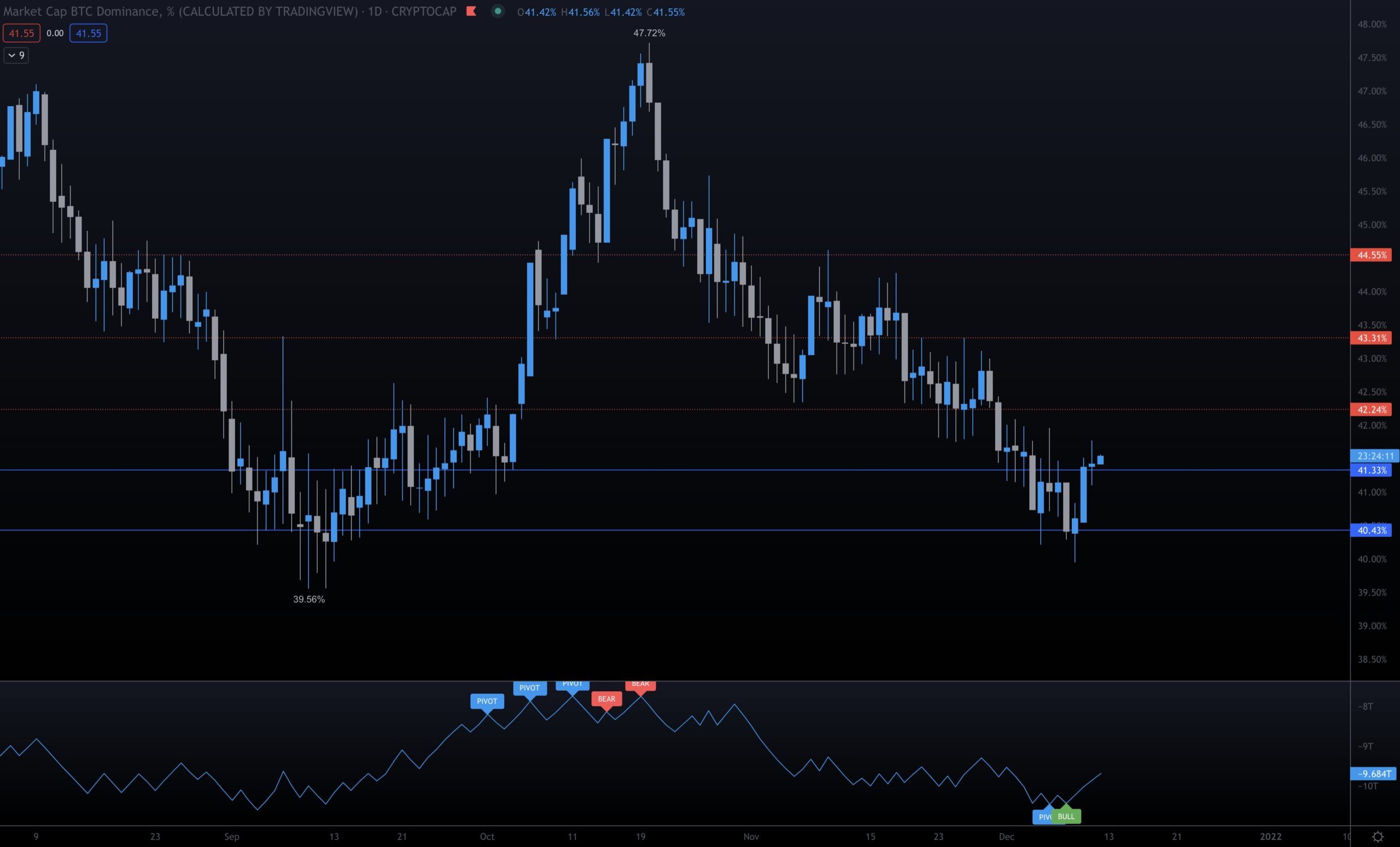The width and height of the screenshot is (1400, 847).
Task: Click the red BEAR marker near Oct 14
Action: [606, 699]
